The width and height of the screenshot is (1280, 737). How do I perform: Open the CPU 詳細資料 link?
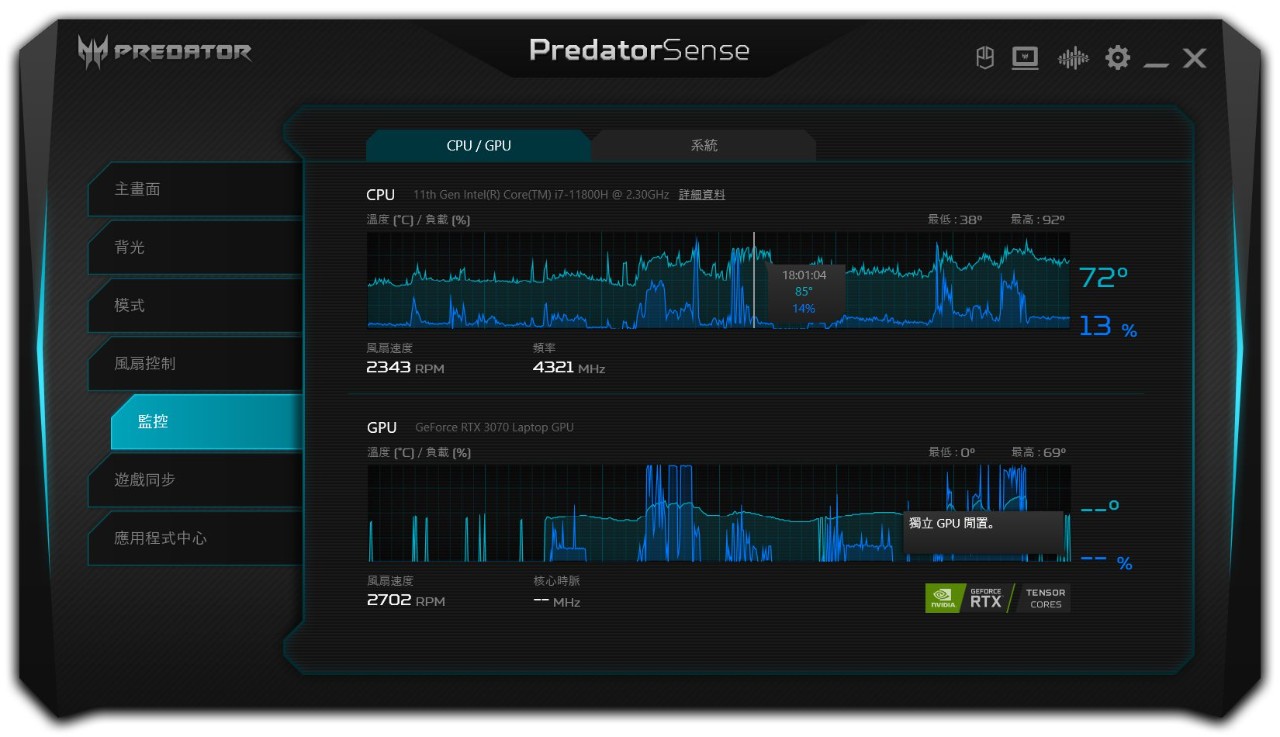pyautogui.click(x=702, y=195)
